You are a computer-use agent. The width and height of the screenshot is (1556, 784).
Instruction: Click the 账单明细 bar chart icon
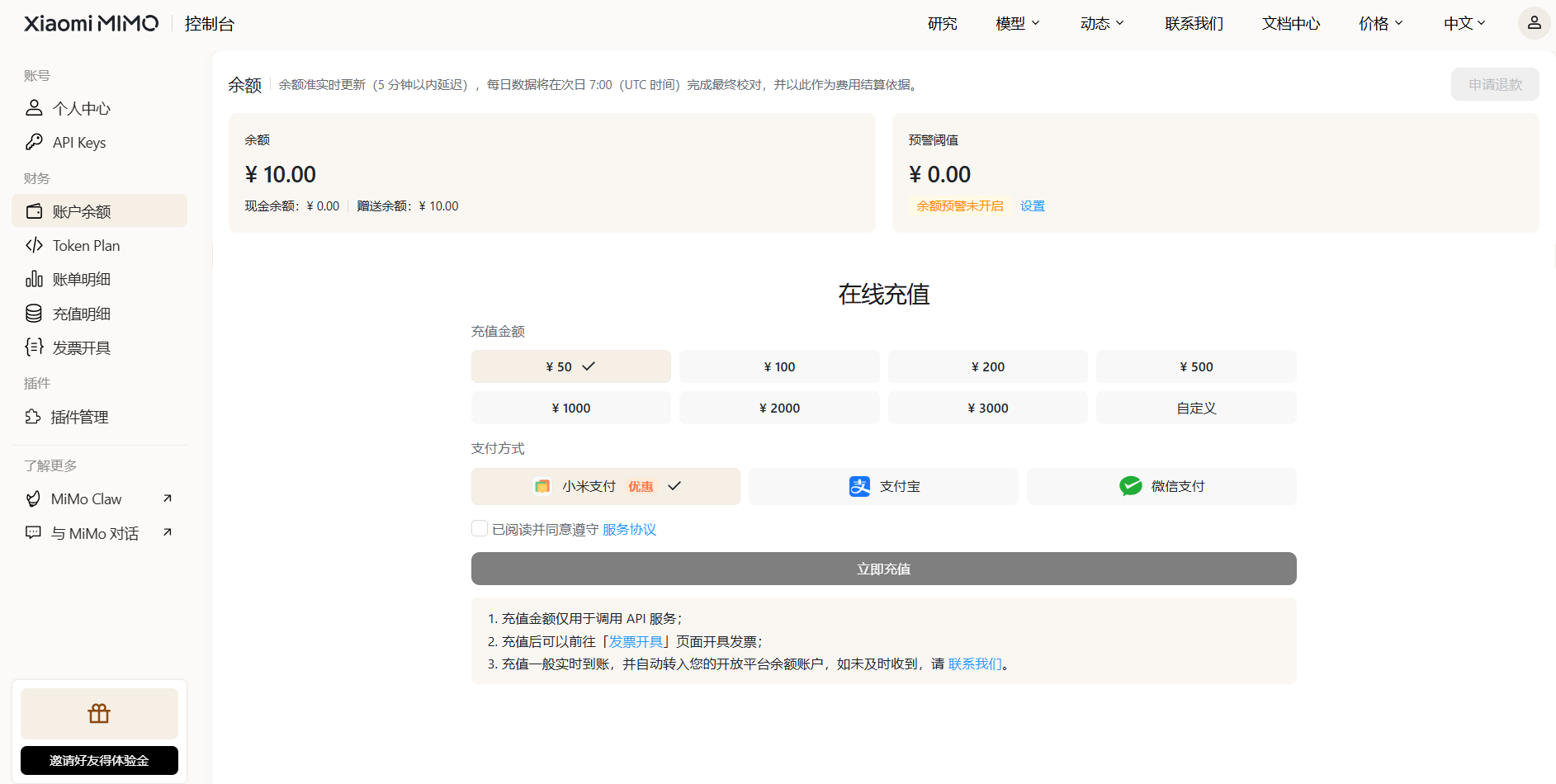[x=34, y=279]
